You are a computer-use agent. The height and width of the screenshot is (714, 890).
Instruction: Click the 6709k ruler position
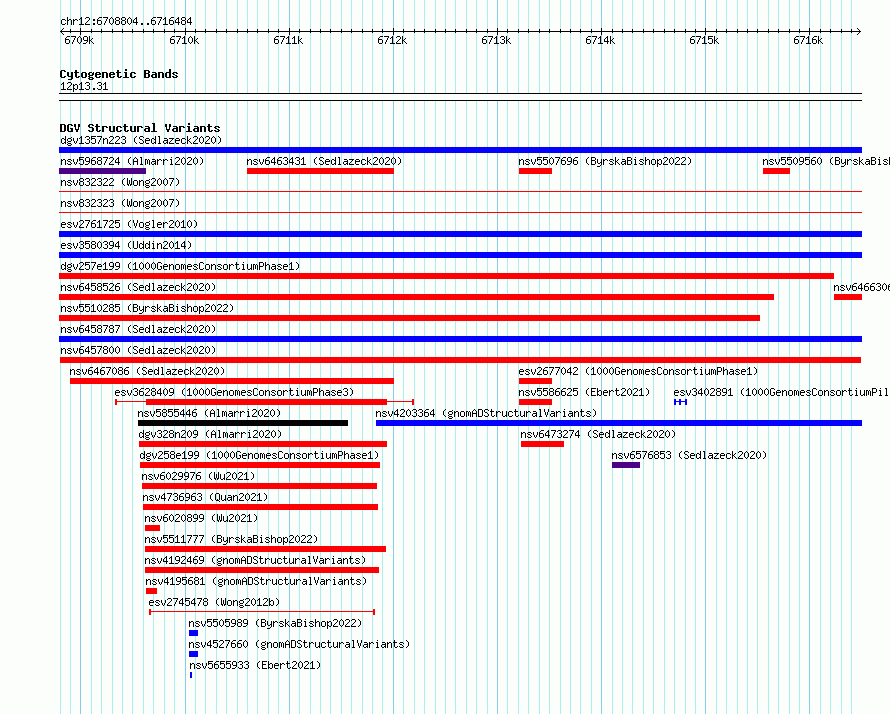[79, 40]
